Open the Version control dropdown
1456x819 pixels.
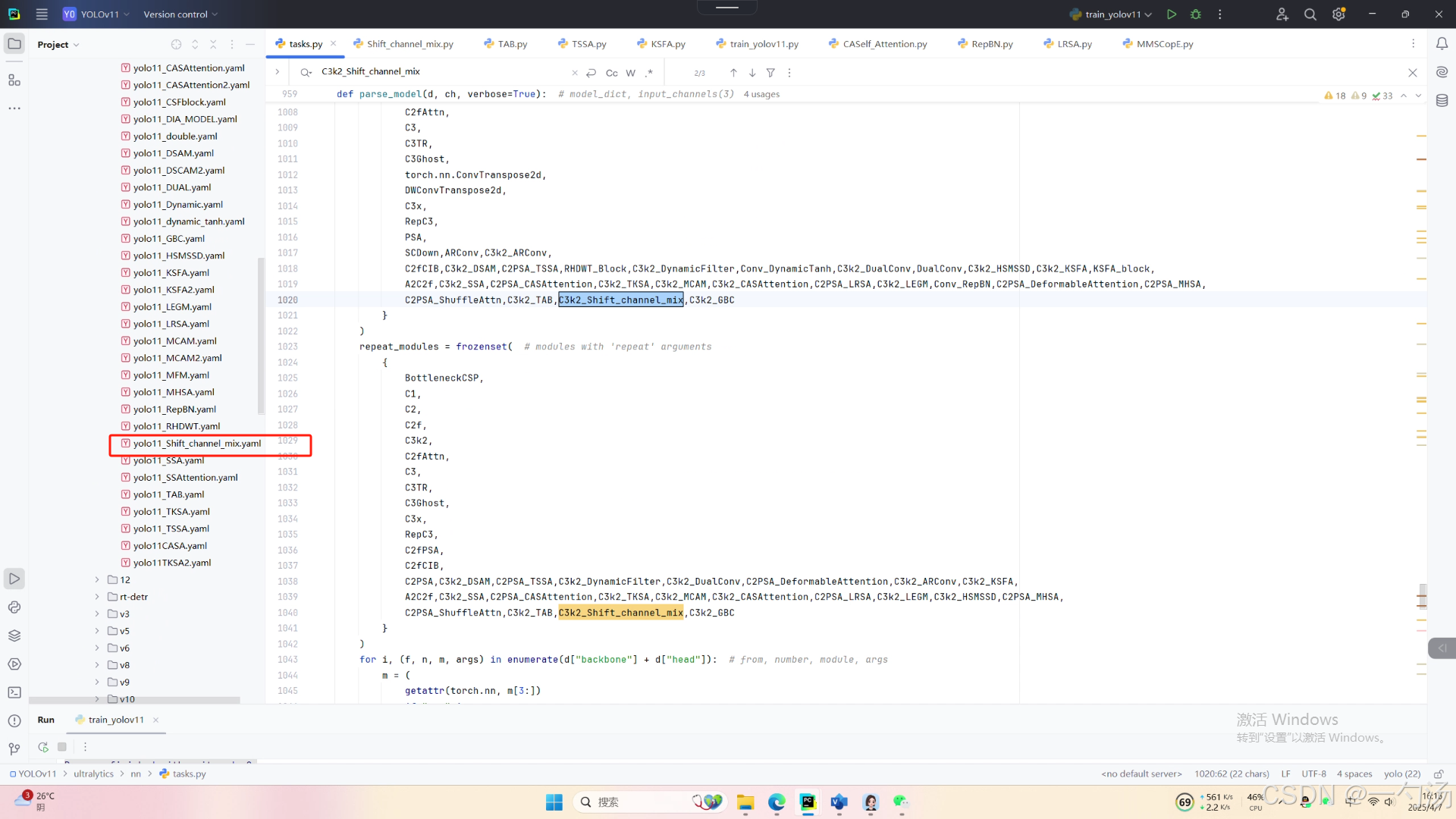tap(180, 14)
